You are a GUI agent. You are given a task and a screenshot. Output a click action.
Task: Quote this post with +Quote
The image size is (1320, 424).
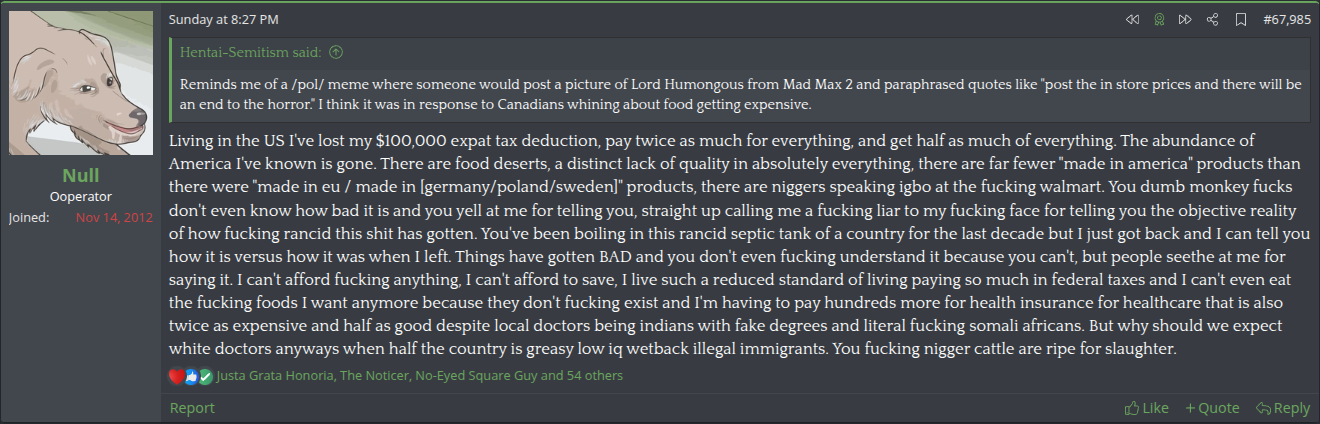[x=1212, y=408]
